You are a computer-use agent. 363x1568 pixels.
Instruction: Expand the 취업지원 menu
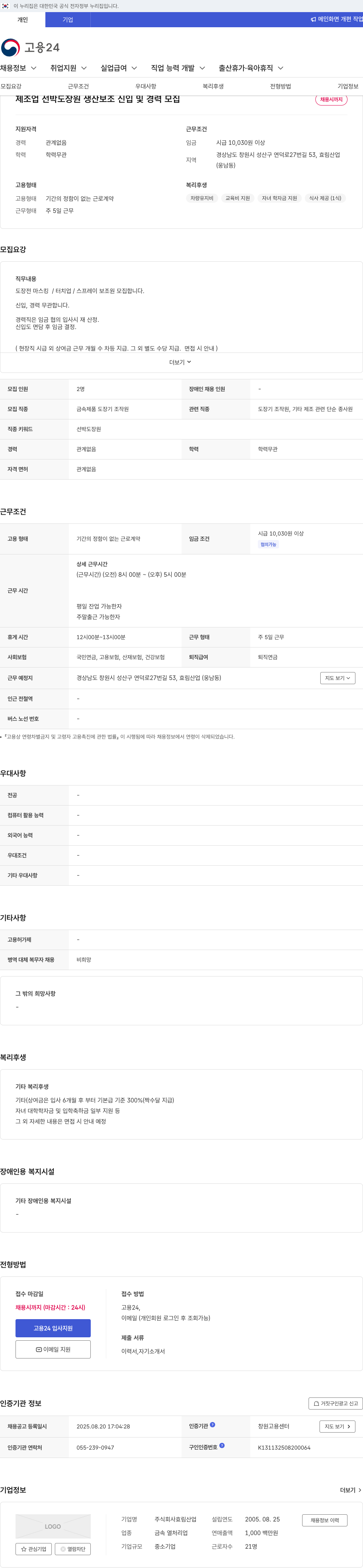(69, 68)
